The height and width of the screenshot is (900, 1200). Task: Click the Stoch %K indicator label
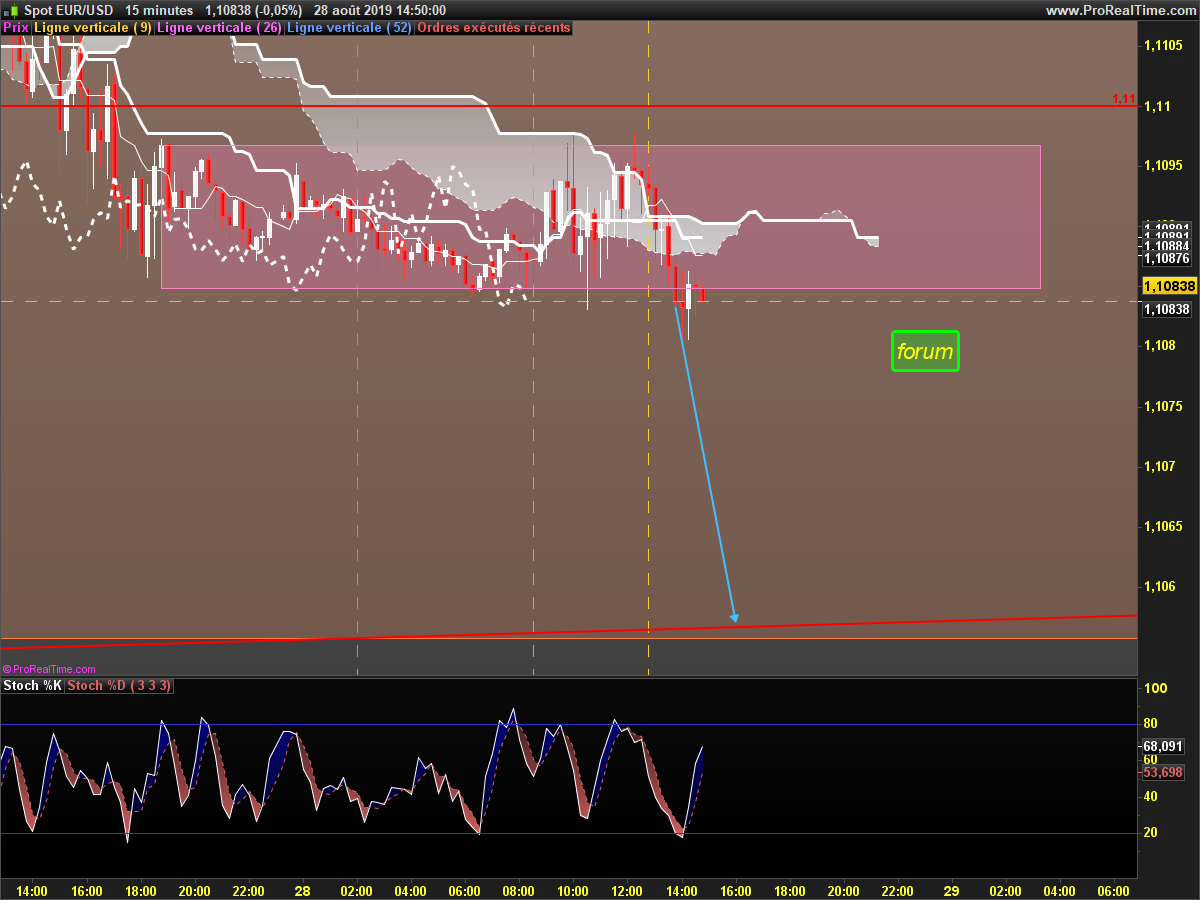coord(33,685)
